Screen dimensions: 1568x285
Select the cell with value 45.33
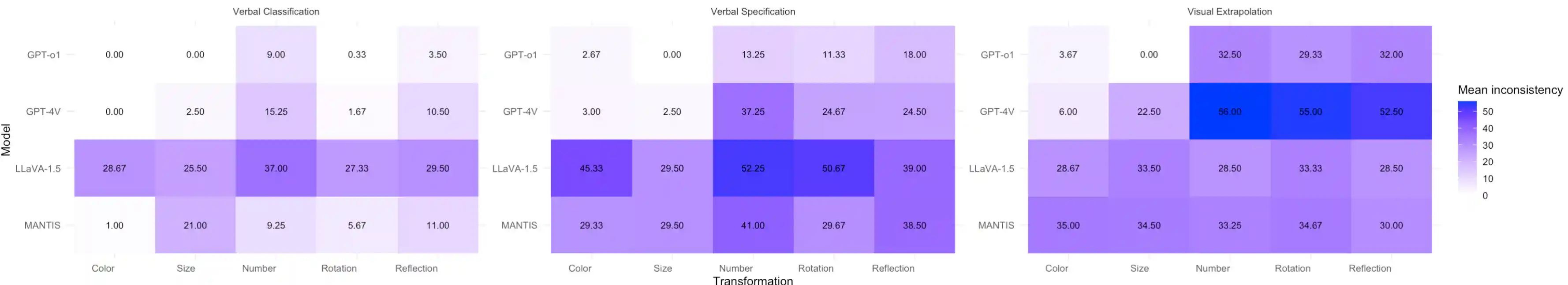point(591,168)
